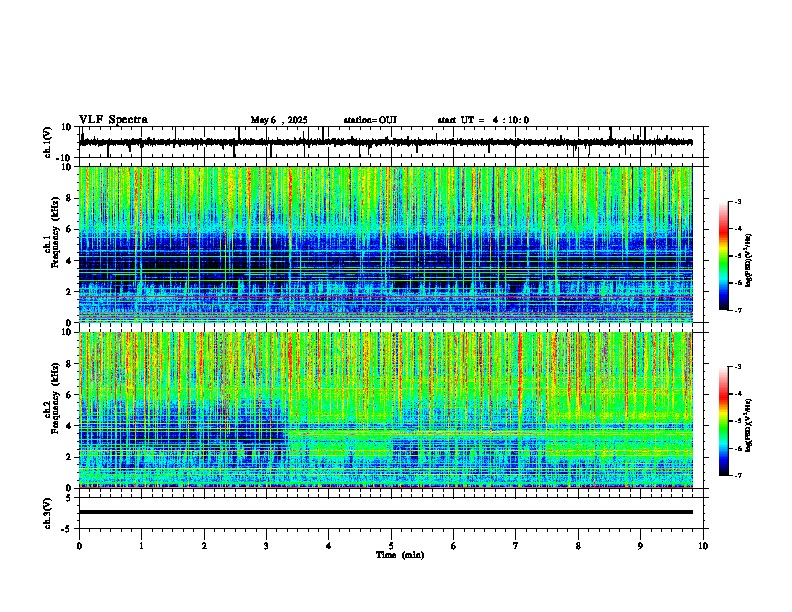792x612 pixels.
Task: Click the ch.2 "Frequency (kHz)" axis label
Action: pos(55,398)
